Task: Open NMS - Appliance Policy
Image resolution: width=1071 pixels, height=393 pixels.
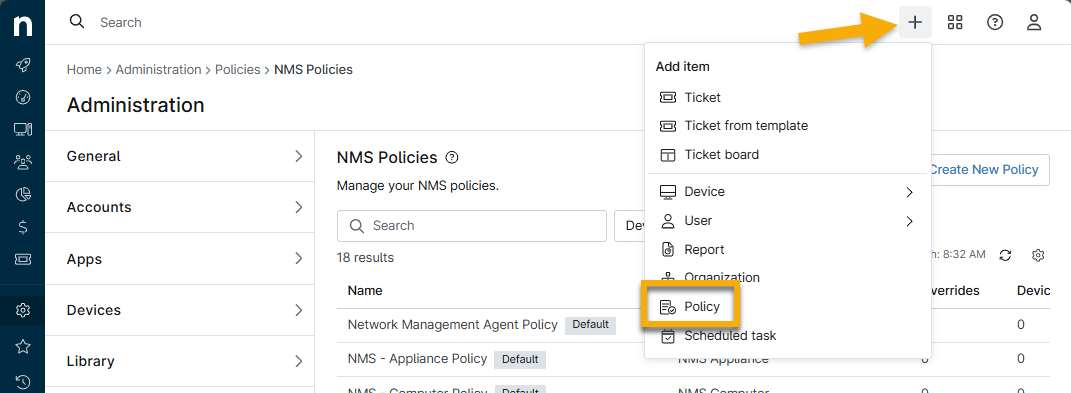Action: 417,358
